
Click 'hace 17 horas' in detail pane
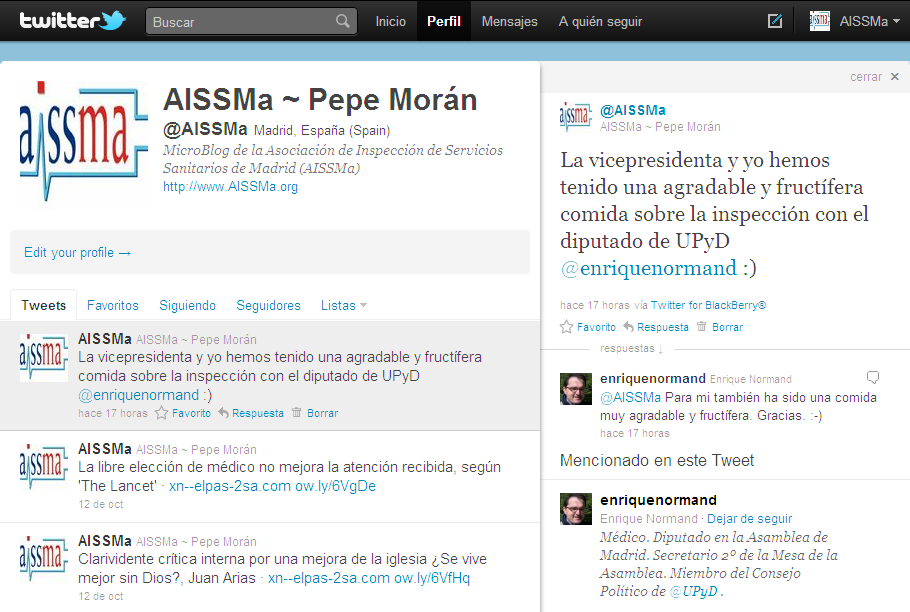tap(595, 305)
